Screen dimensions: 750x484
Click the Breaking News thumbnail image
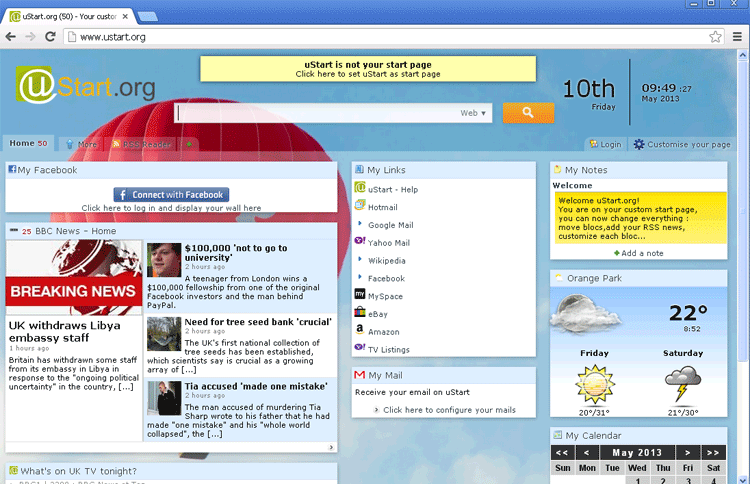click(x=74, y=277)
